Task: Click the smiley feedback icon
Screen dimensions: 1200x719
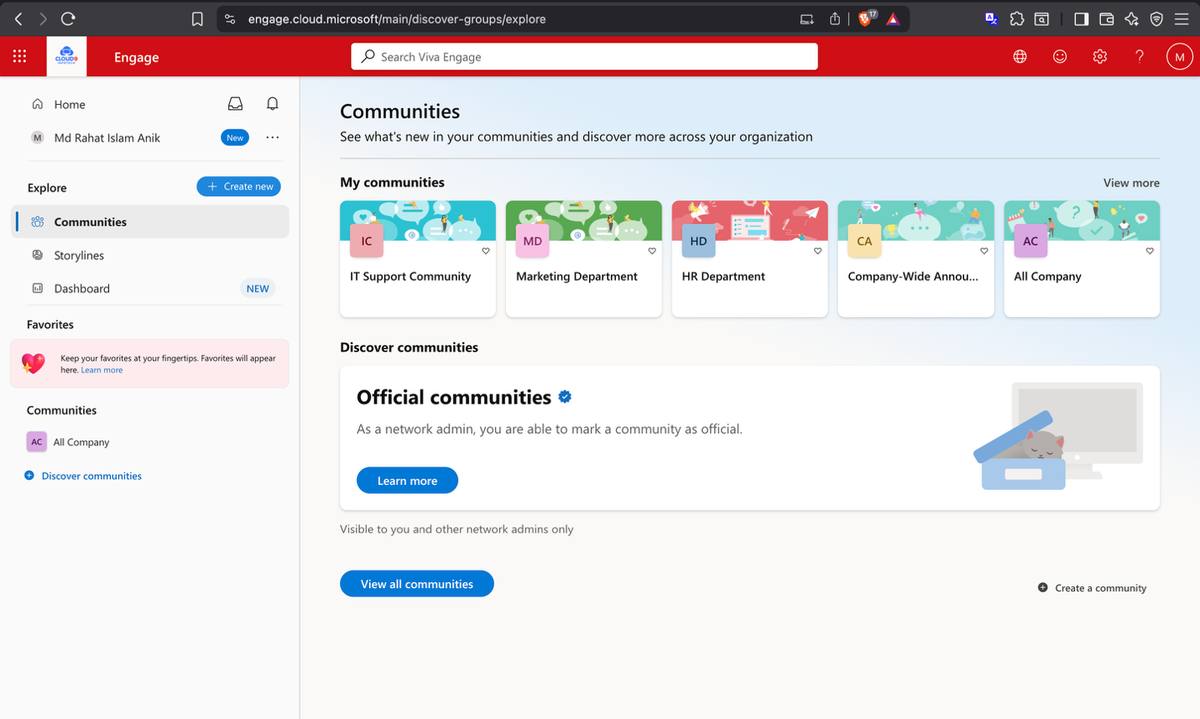Action: click(1060, 57)
